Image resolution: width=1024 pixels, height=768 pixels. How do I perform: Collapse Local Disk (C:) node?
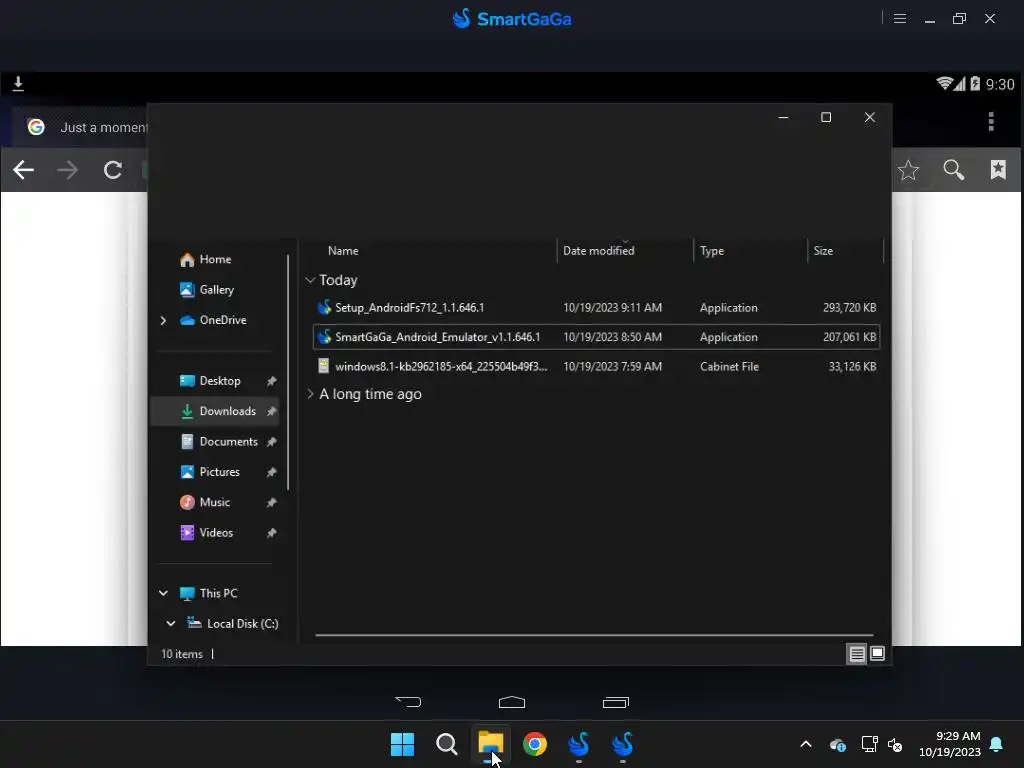click(170, 624)
